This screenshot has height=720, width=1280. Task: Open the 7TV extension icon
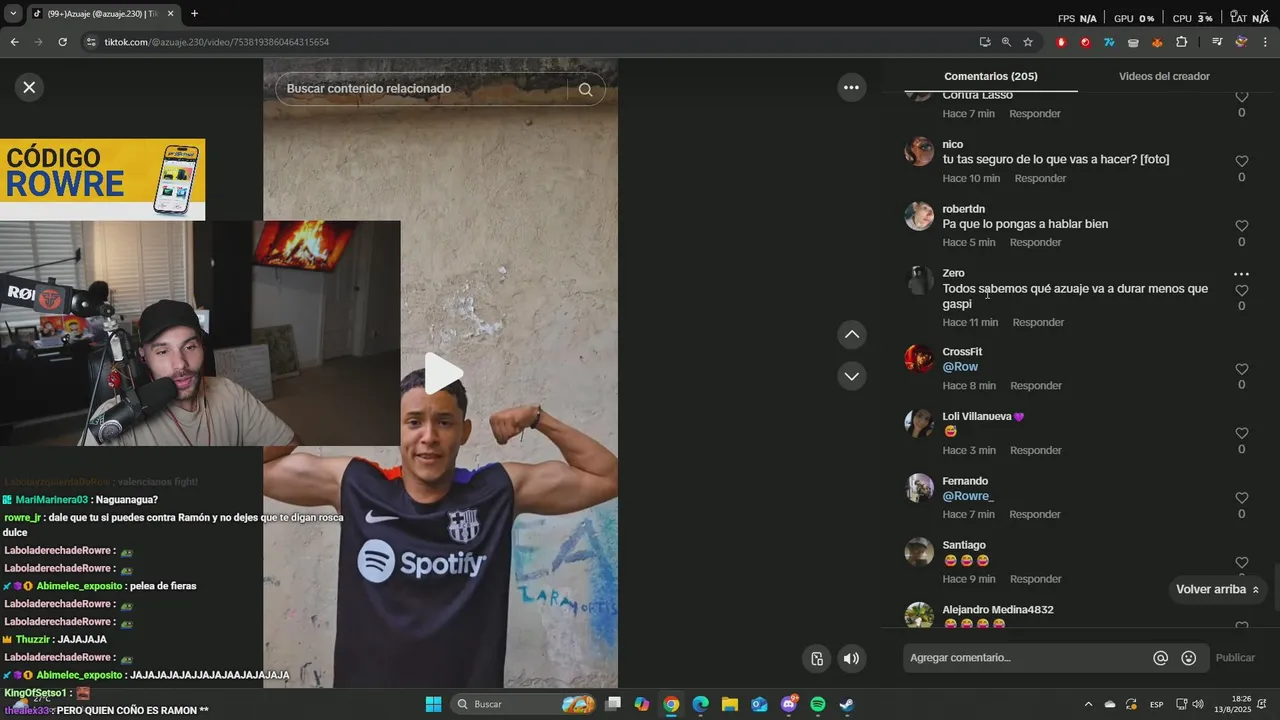click(x=1109, y=42)
